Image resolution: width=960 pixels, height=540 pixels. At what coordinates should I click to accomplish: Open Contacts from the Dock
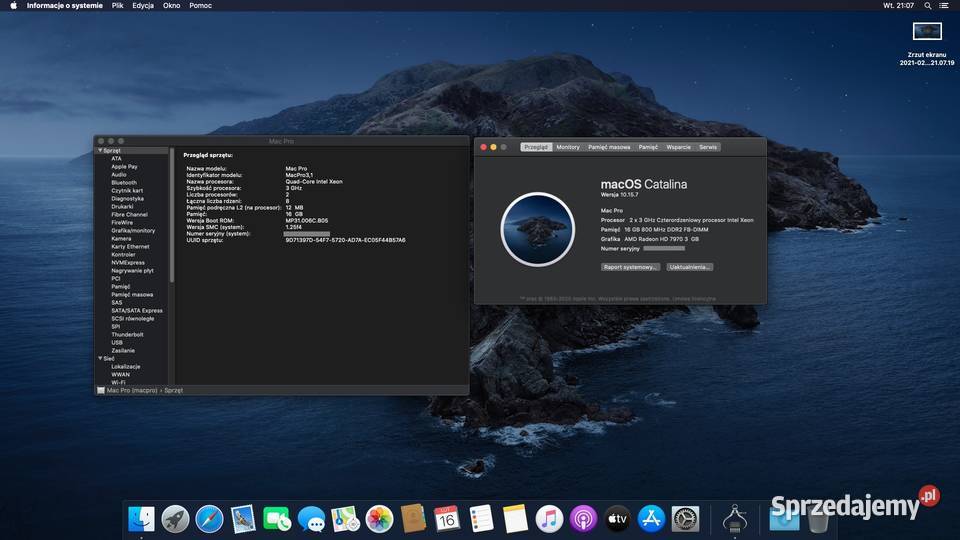[413, 519]
